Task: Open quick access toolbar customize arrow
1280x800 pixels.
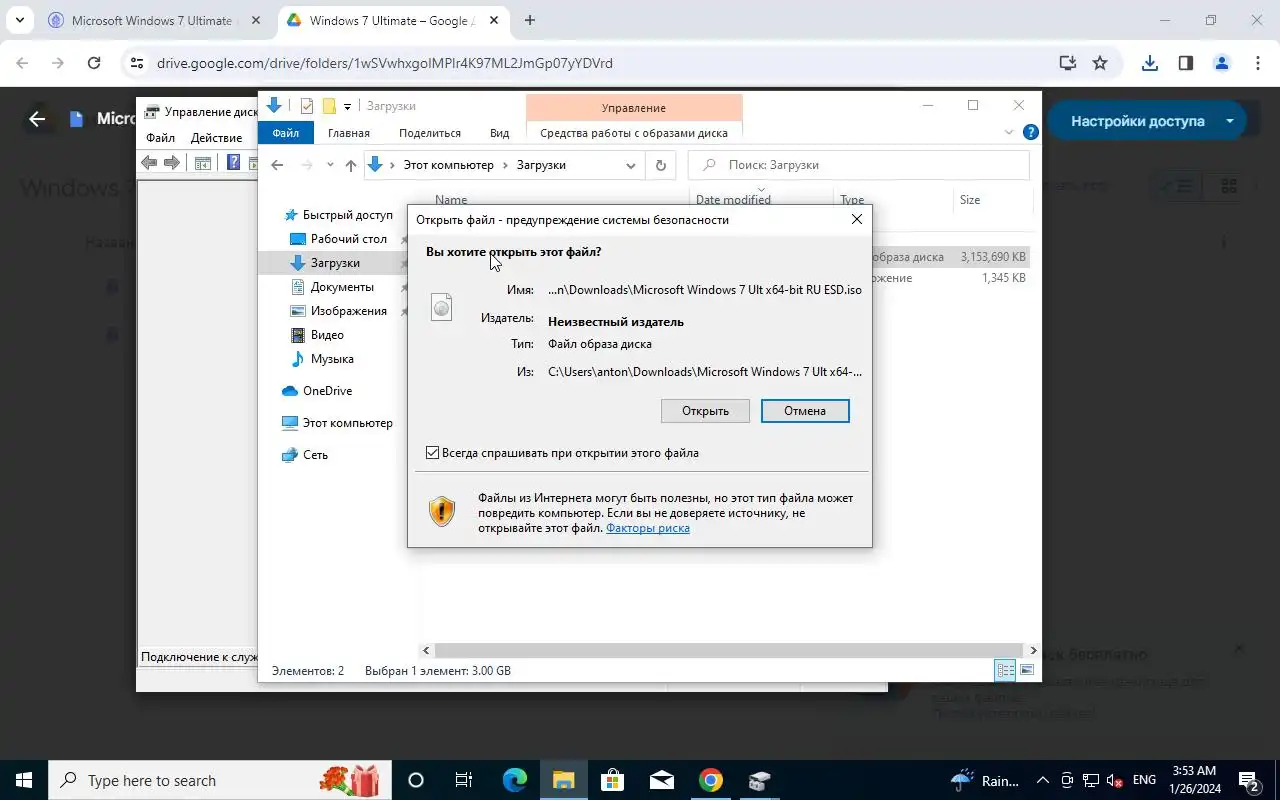Action: pyautogui.click(x=348, y=106)
